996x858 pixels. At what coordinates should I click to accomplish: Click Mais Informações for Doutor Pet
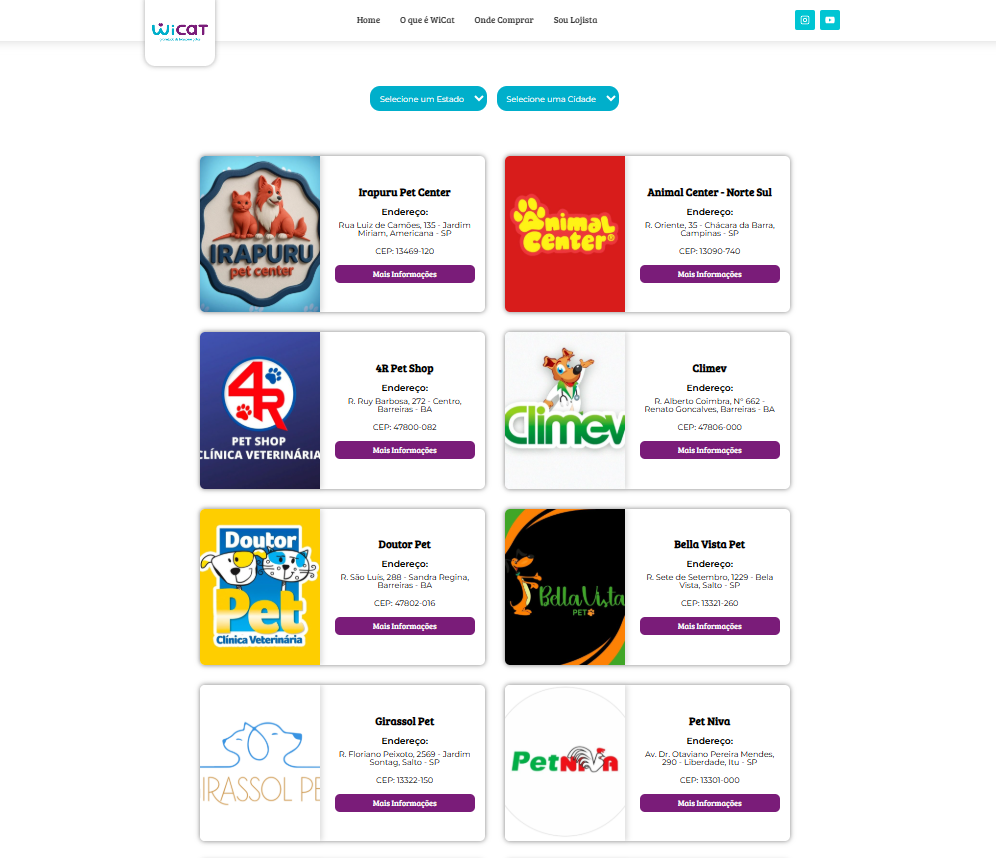405,626
